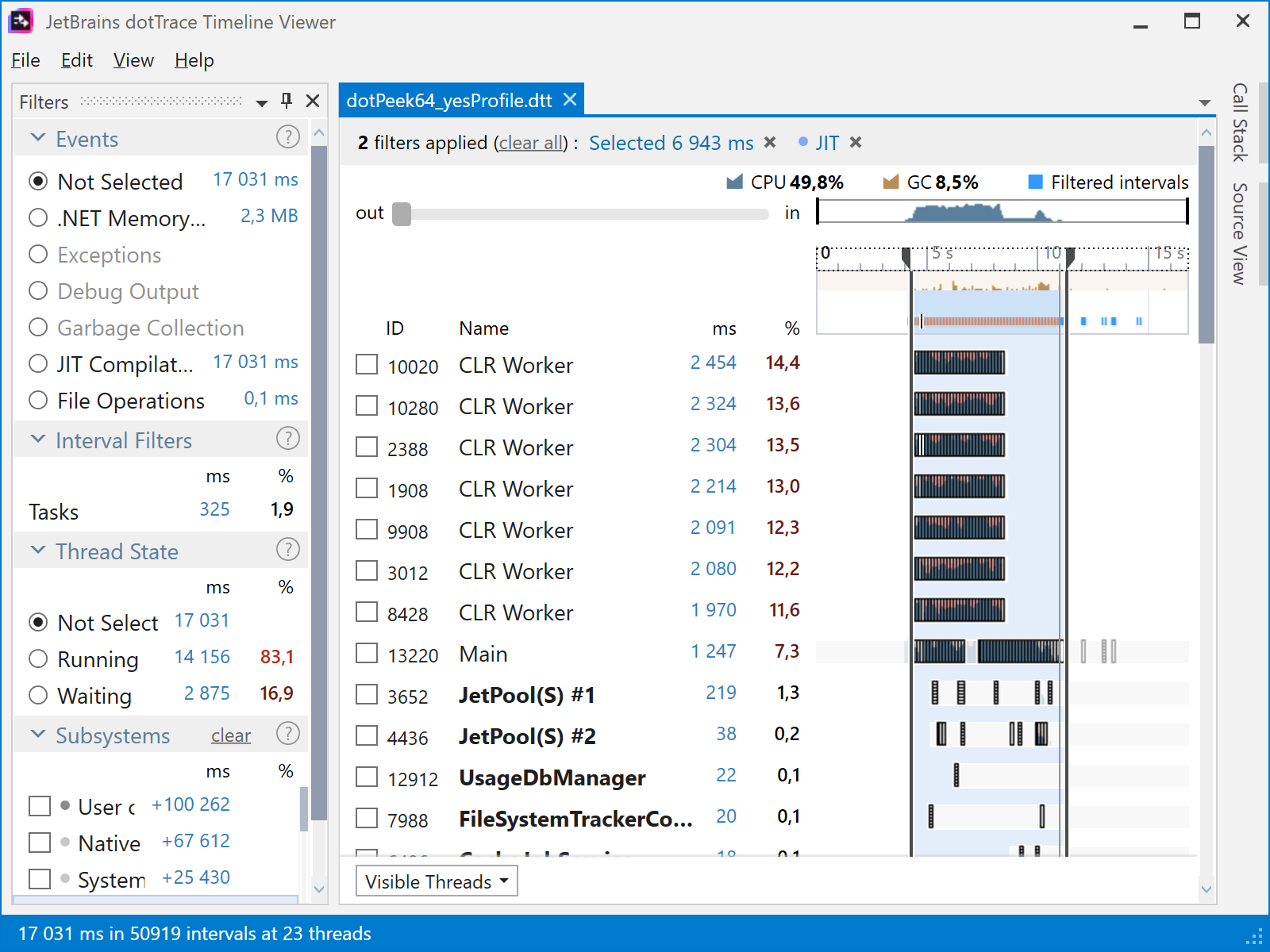This screenshot has height=952, width=1270.
Task: Click the Tasks interval filter row
Action: point(161,510)
